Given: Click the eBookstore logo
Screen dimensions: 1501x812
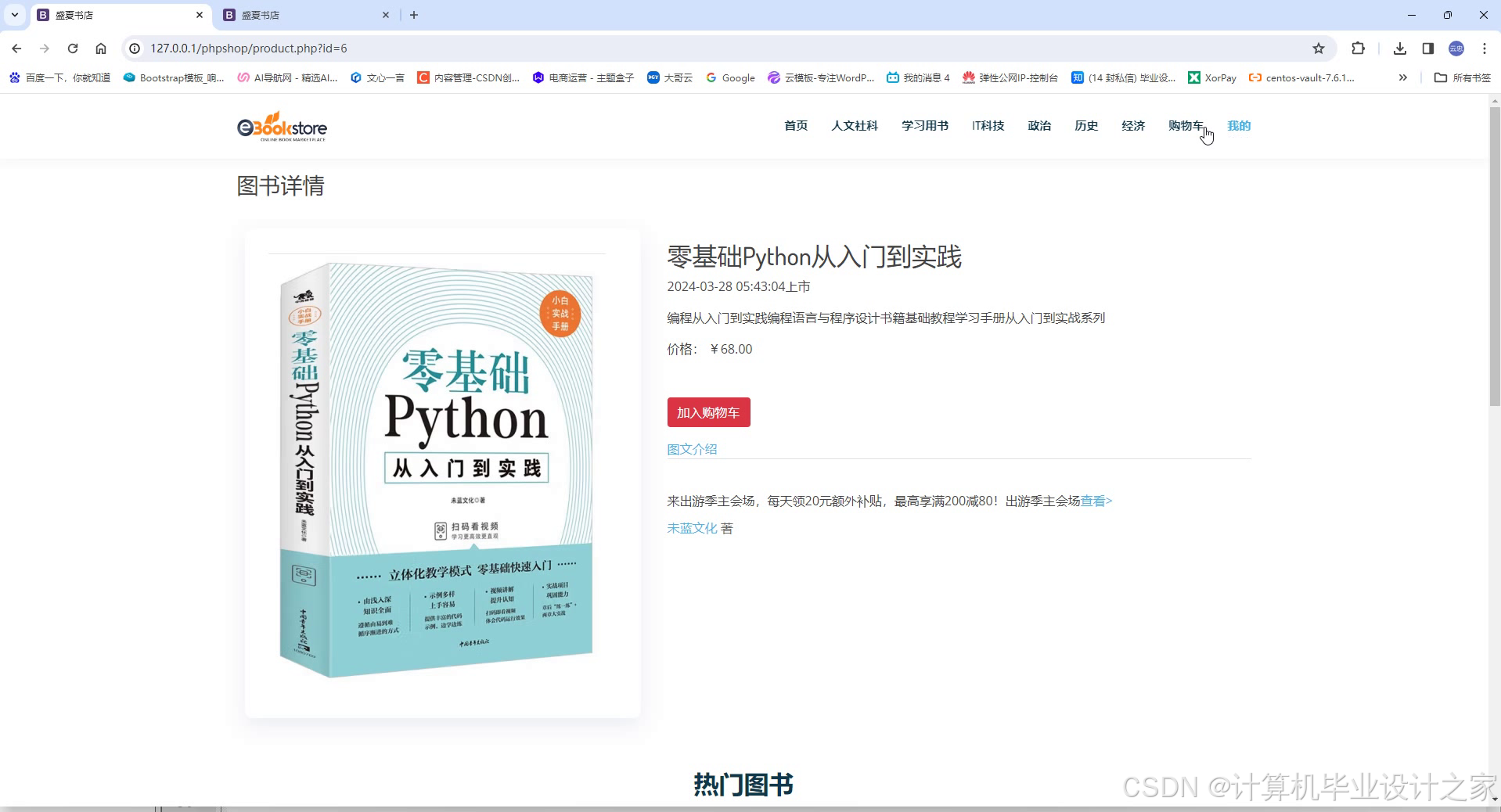Looking at the screenshot, I should click(282, 126).
